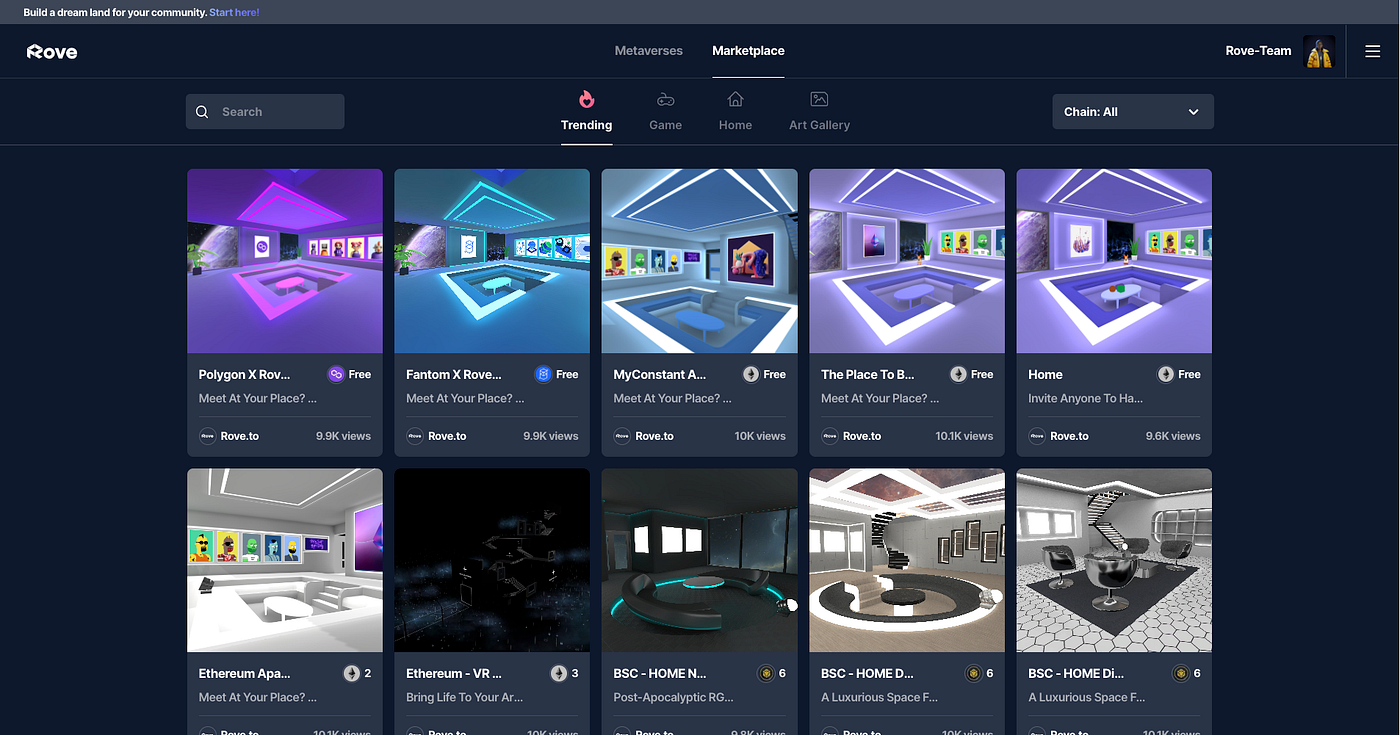This screenshot has height=735, width=1400.
Task: Select the Game category label
Action: pos(665,125)
